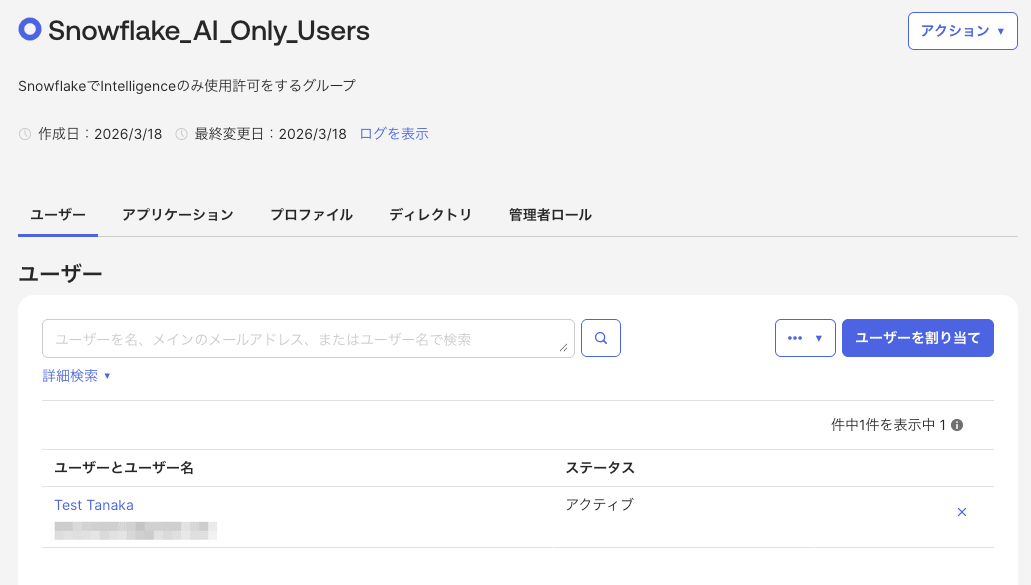Image resolution: width=1031 pixels, height=585 pixels.
Task: Open the Test Tanaka user link
Action: [x=94, y=505]
